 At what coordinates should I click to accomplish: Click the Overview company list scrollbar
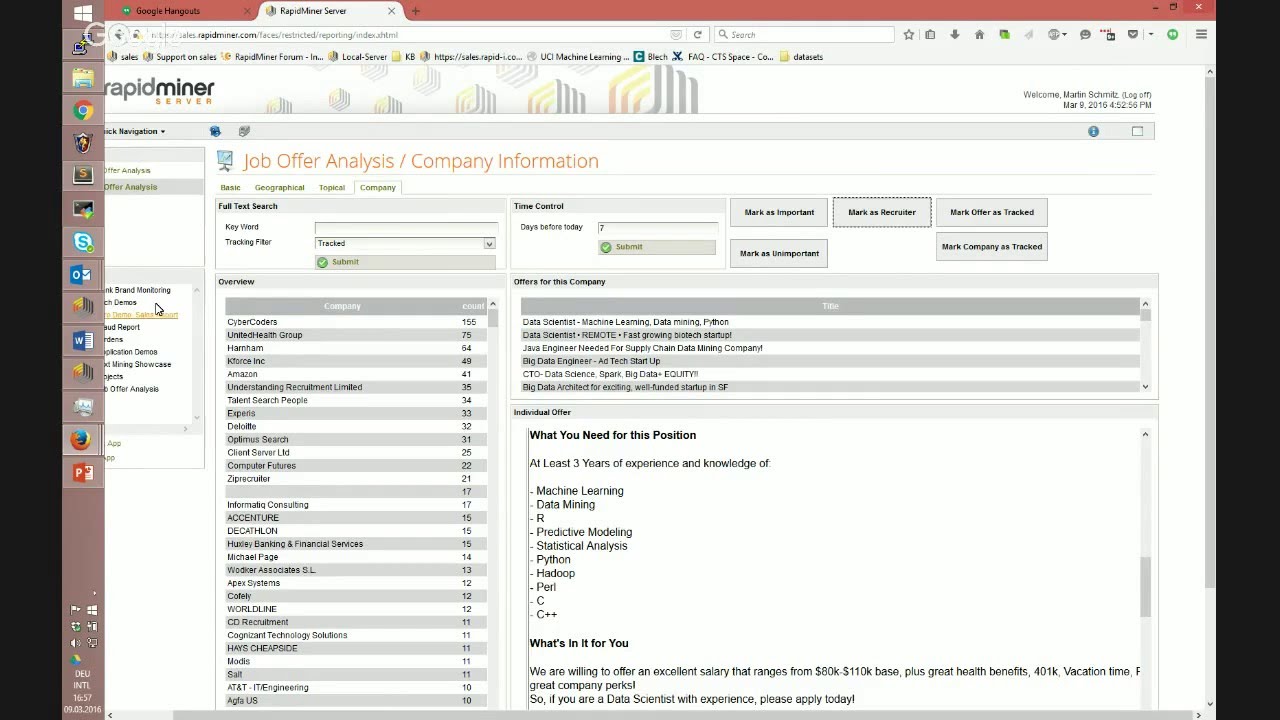tap(492, 320)
